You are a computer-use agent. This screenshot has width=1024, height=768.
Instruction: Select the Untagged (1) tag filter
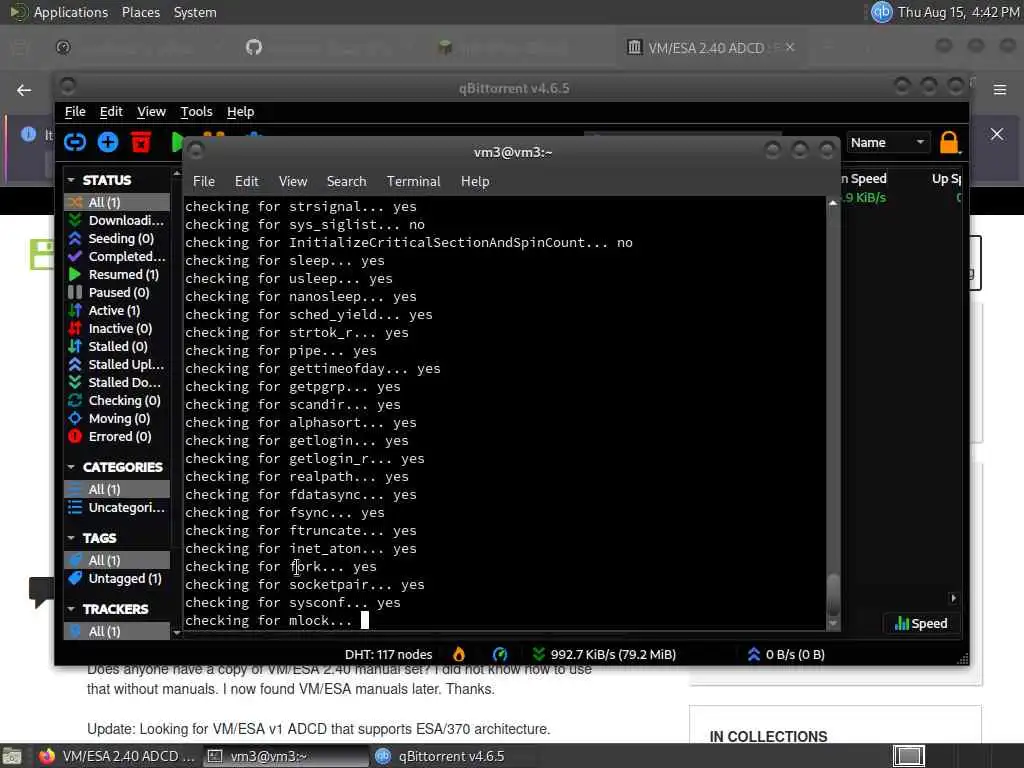pos(117,579)
